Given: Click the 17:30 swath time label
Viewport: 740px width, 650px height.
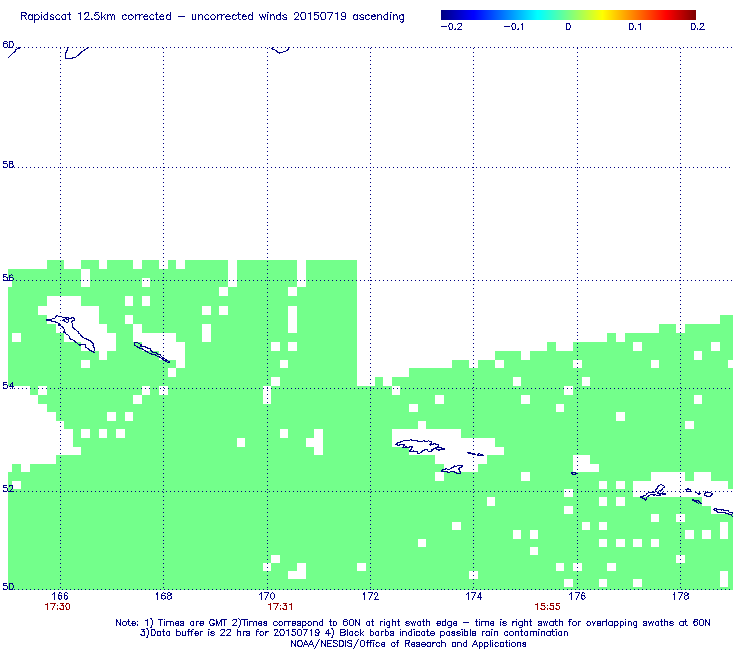Looking at the screenshot, I should click(x=58, y=607).
